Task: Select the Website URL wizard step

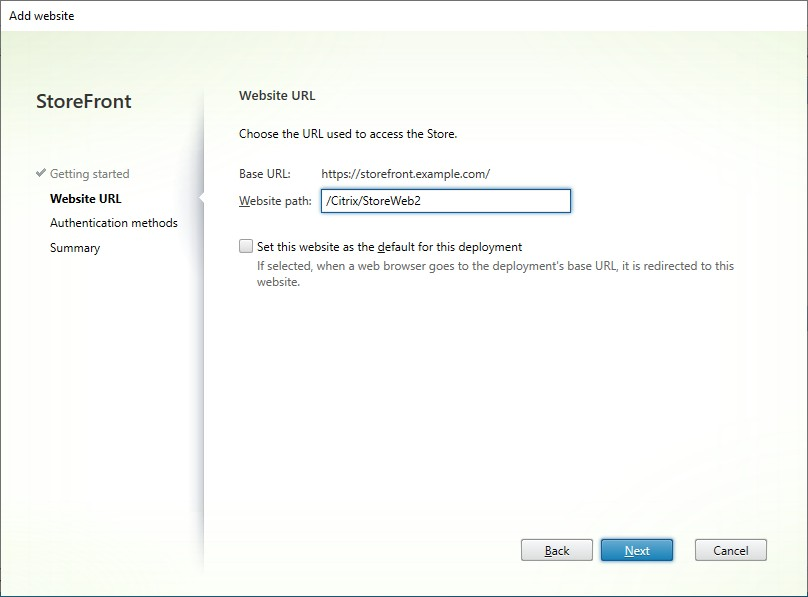Action: pos(85,198)
